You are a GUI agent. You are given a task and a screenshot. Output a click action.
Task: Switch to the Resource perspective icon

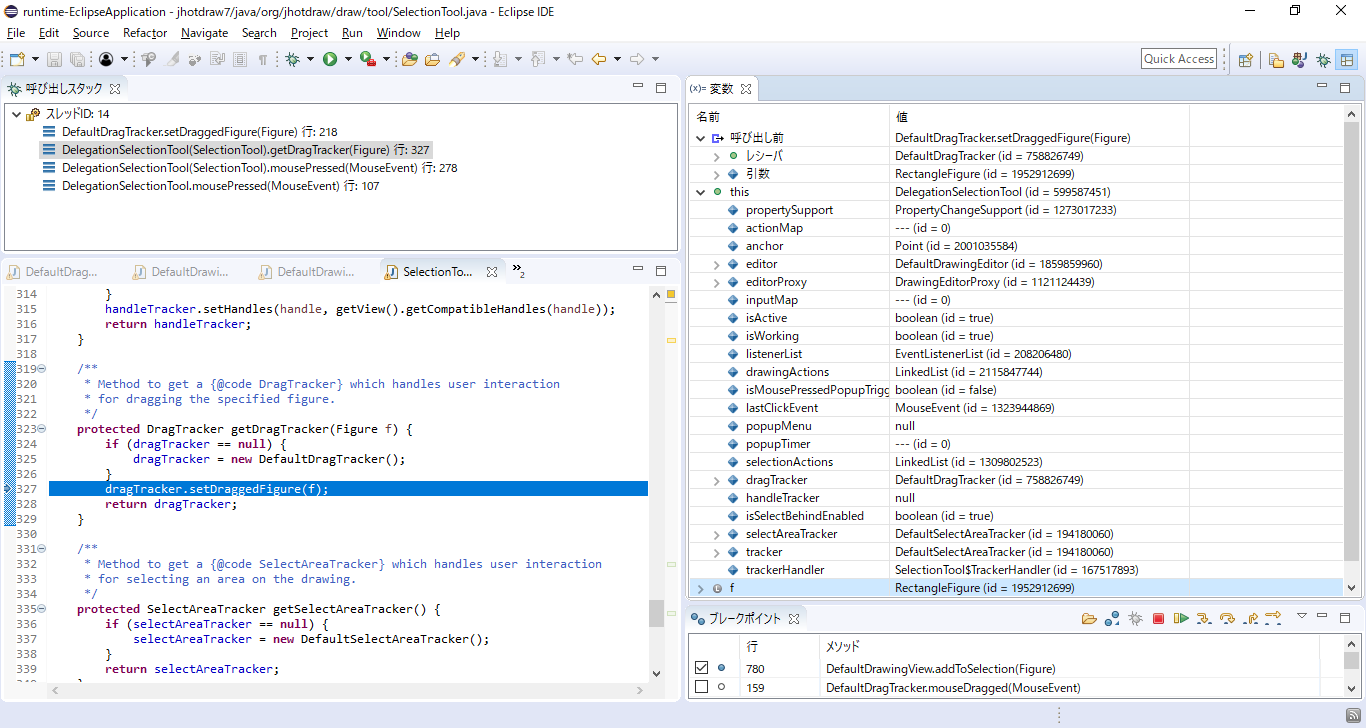[1276, 59]
